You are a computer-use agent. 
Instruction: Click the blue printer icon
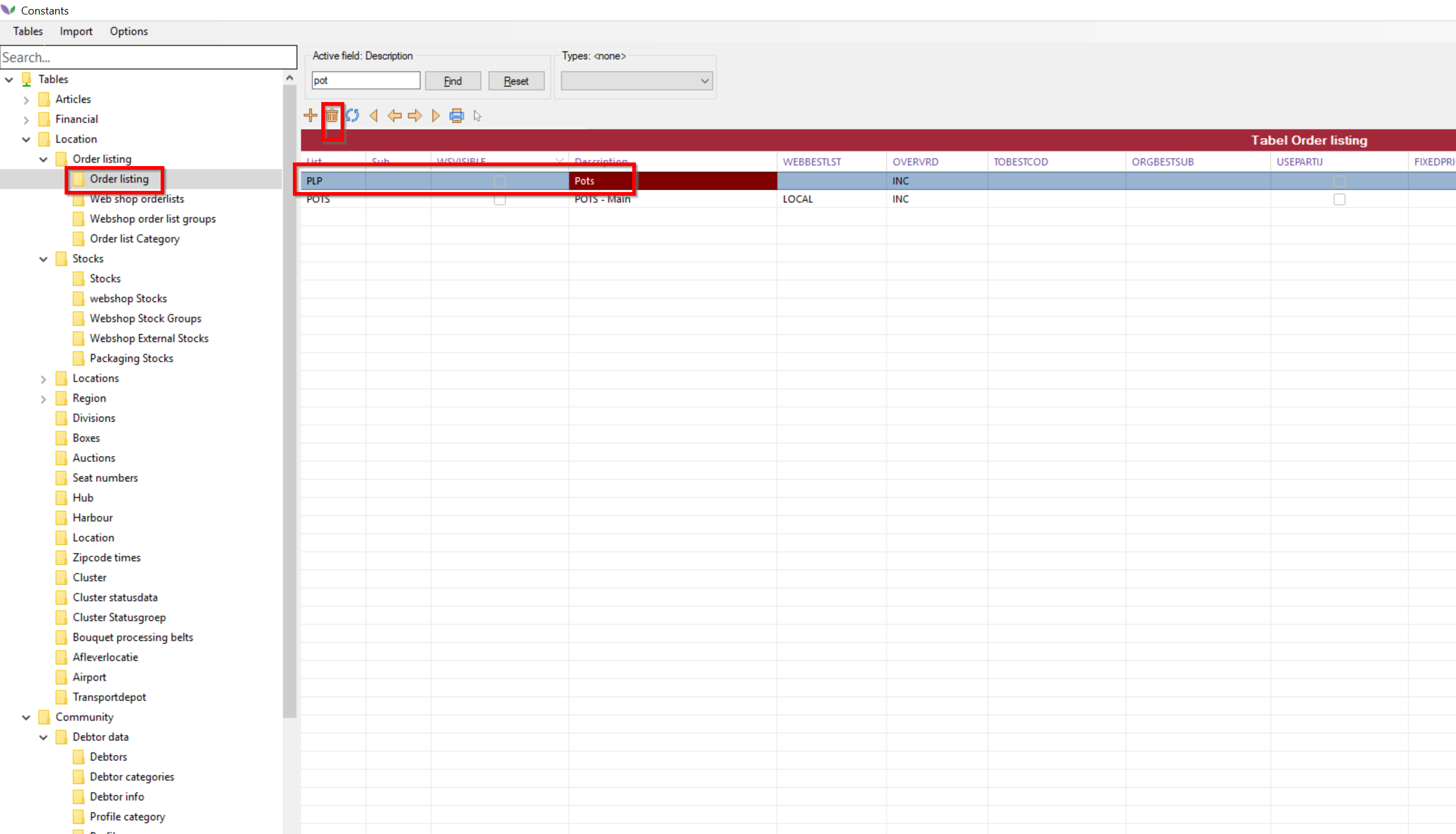point(457,115)
